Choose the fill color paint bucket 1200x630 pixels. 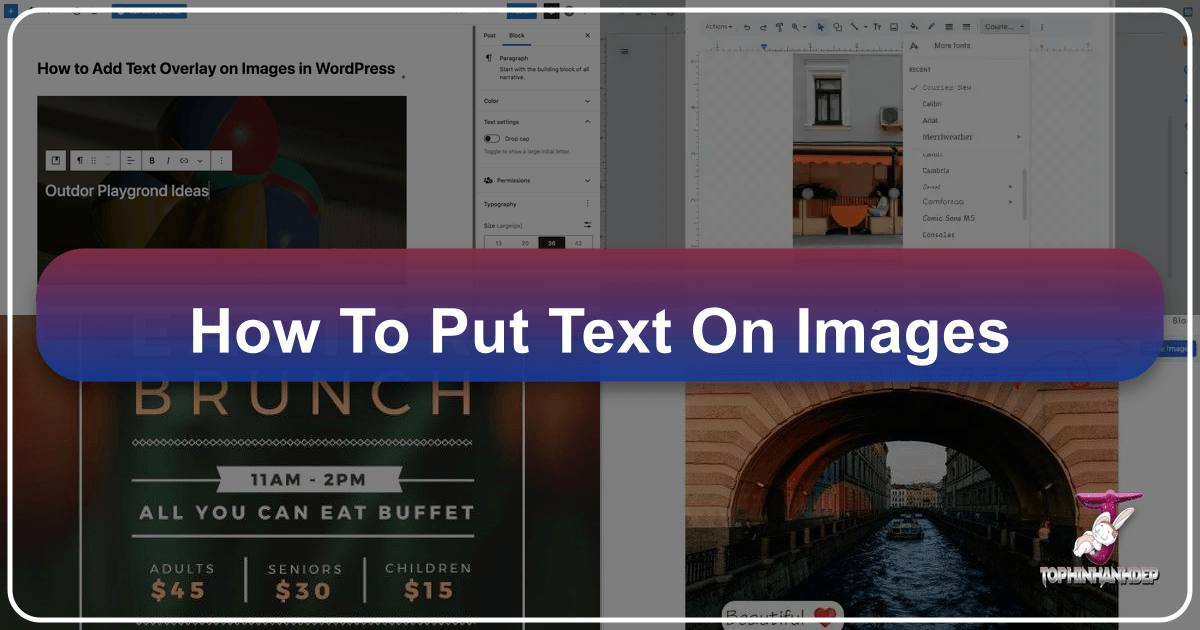coord(913,27)
